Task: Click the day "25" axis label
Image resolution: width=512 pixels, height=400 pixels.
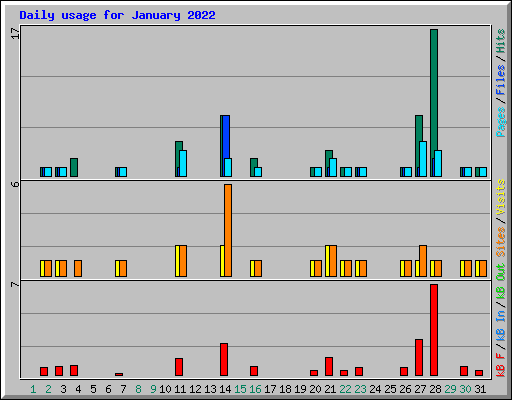Action: tap(390, 389)
